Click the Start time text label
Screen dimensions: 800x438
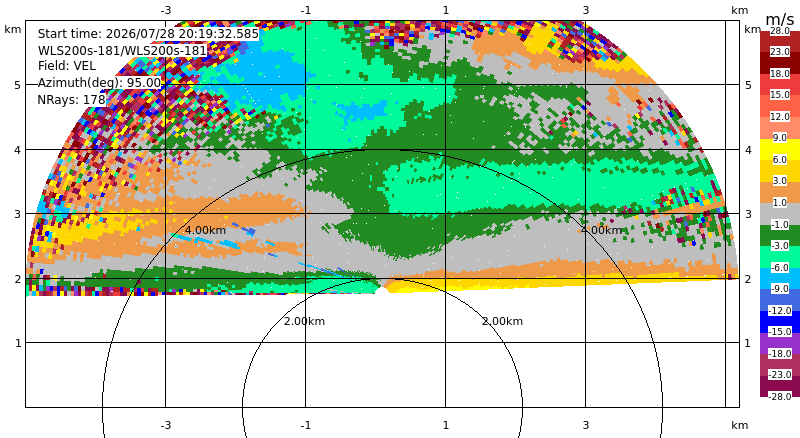point(148,34)
